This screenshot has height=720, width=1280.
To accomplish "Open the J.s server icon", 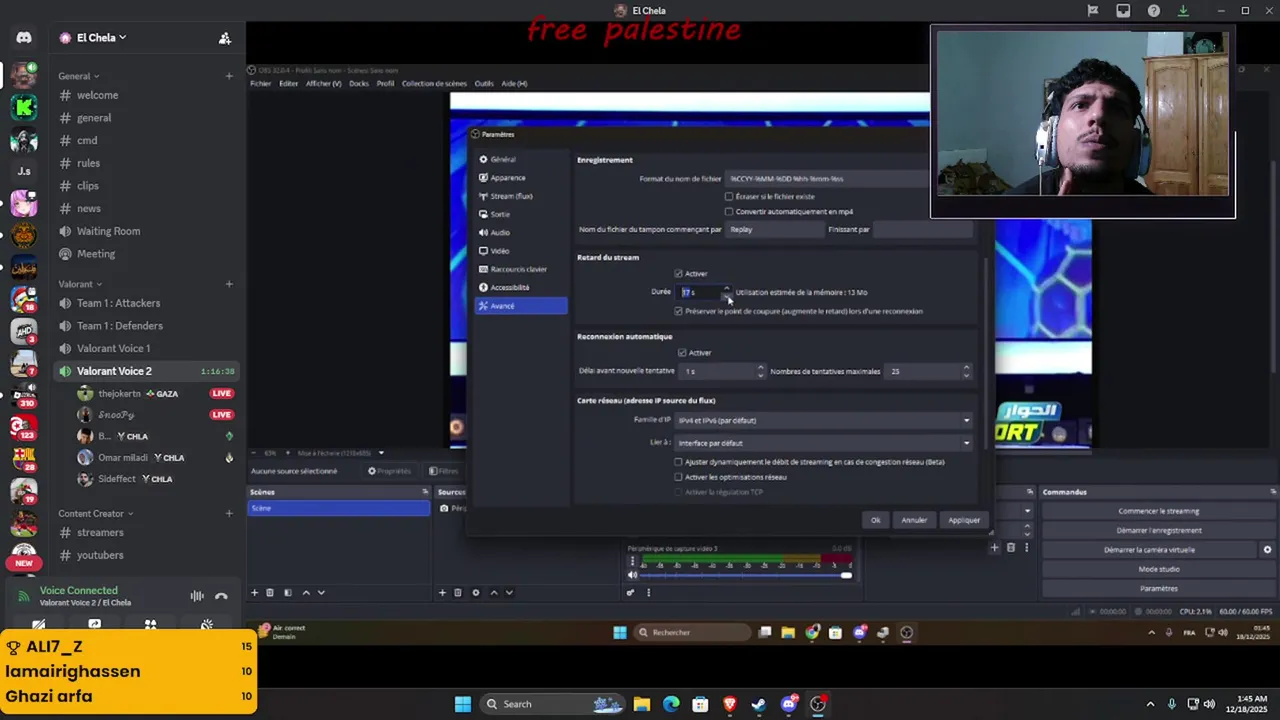I will [24, 171].
